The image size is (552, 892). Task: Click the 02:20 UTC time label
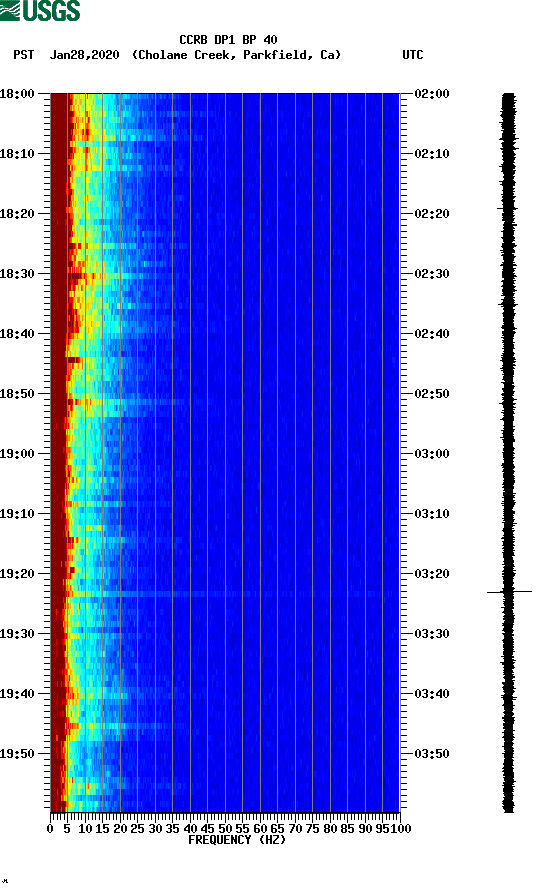pyautogui.click(x=432, y=214)
